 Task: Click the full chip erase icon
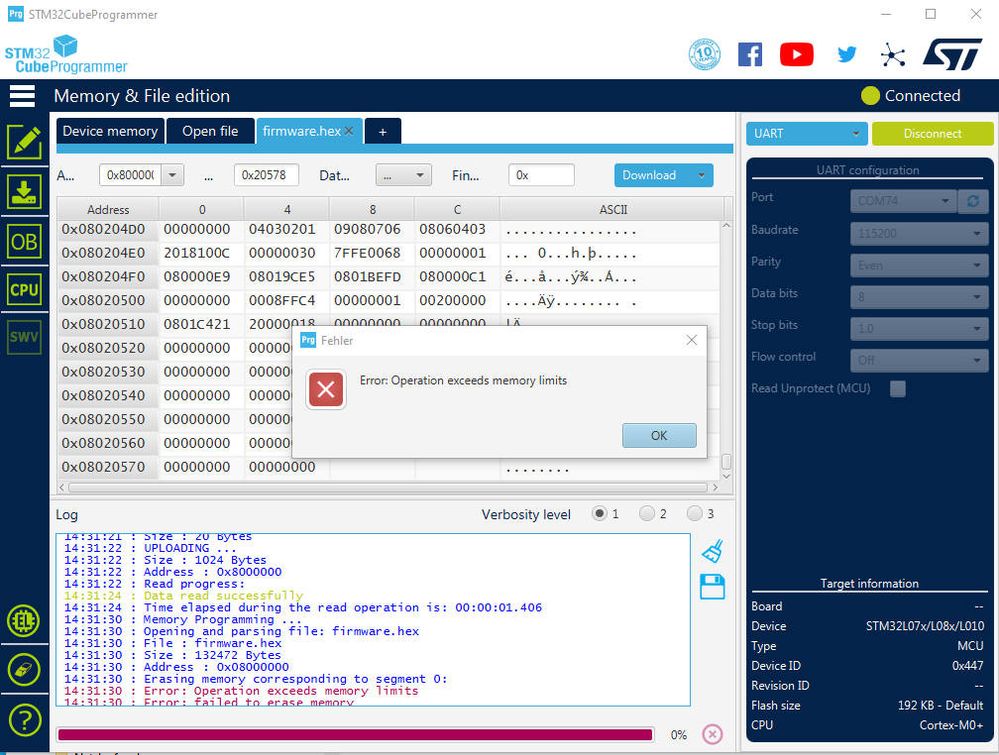24,670
